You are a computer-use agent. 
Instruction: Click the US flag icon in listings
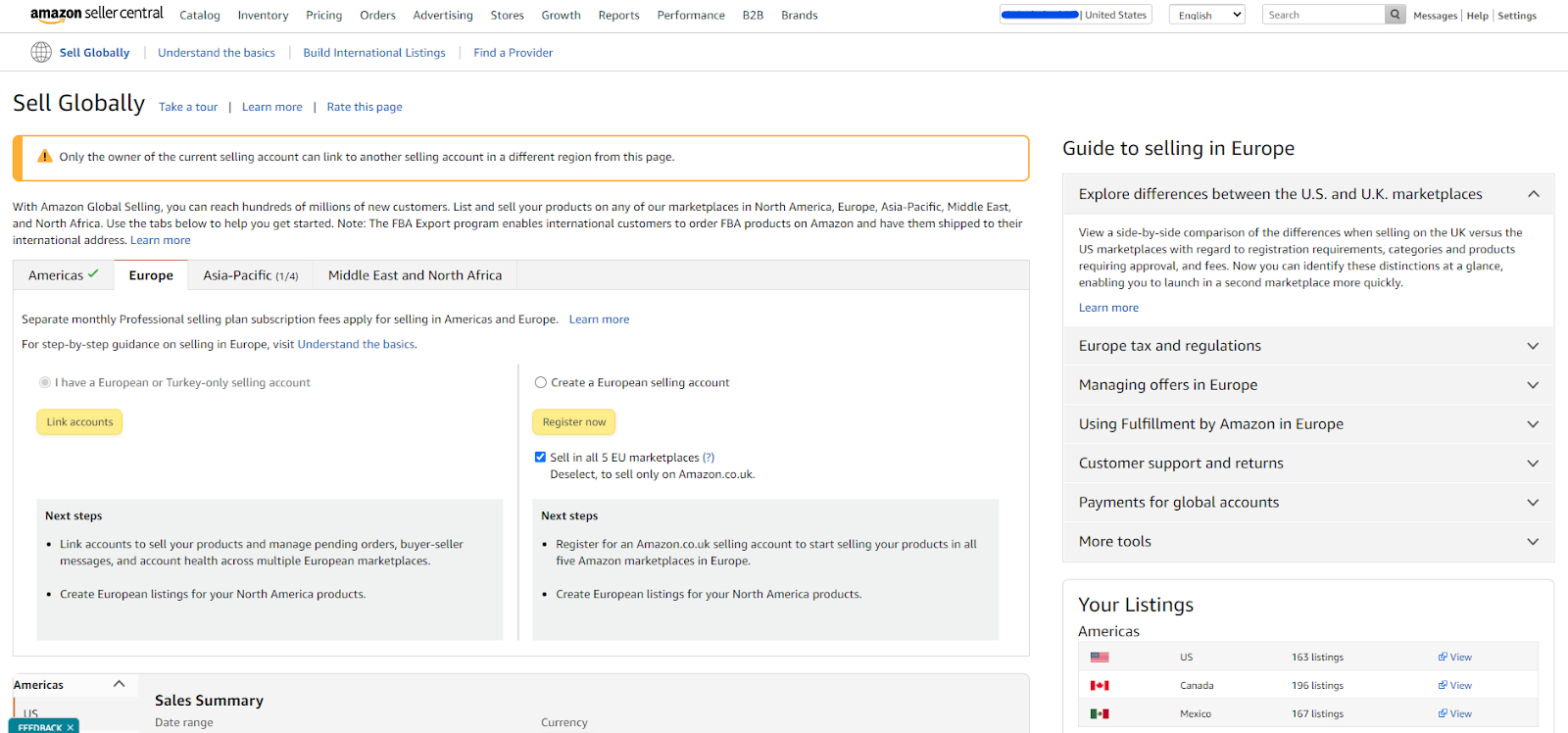tap(1100, 658)
